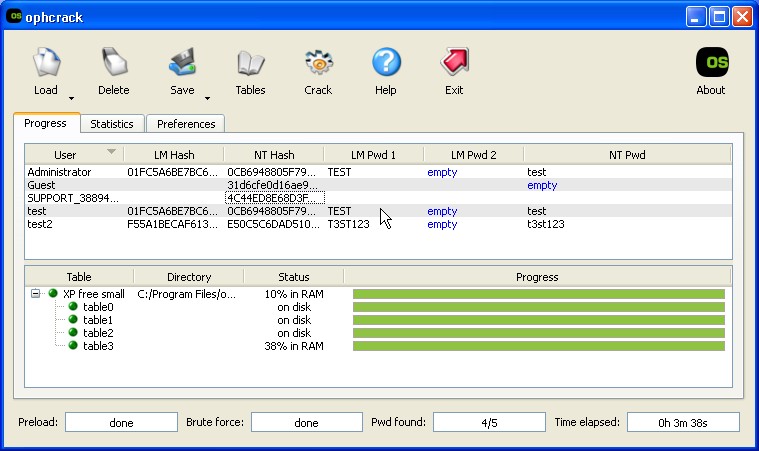
Task: Click the LM Pwd 1 column header
Action: (x=373, y=155)
